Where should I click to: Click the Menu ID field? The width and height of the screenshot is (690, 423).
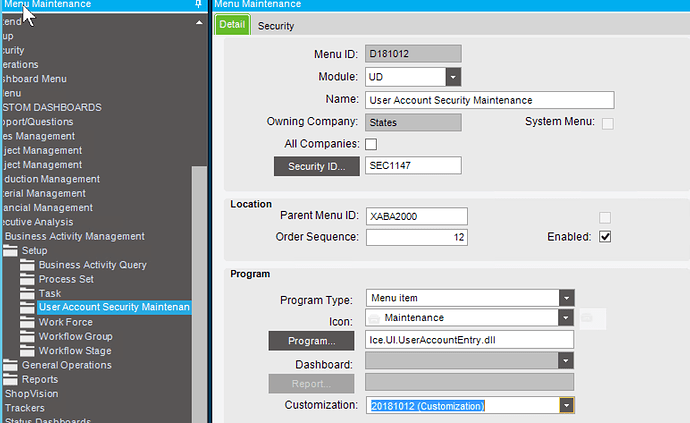pos(413,54)
